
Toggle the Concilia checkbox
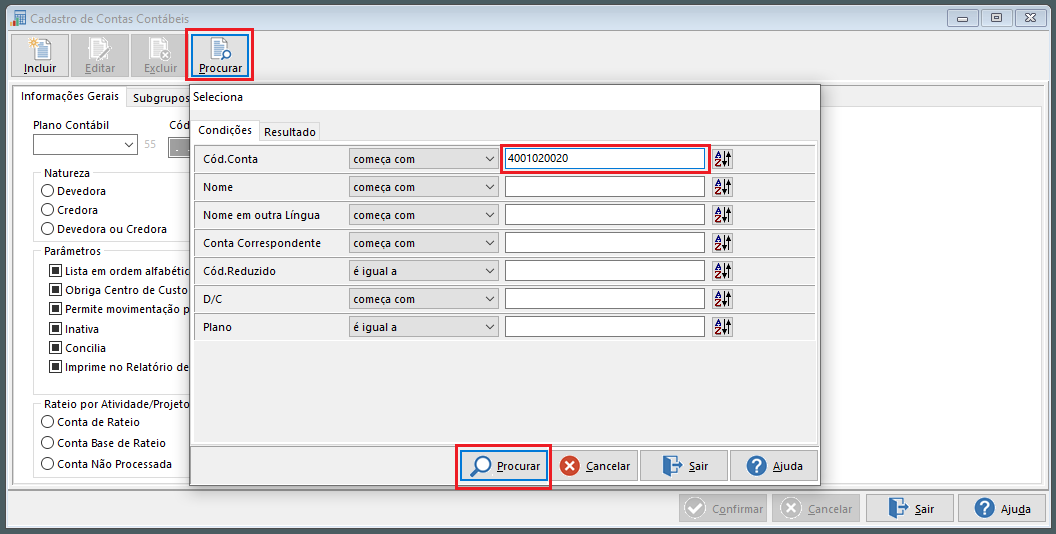coord(55,348)
